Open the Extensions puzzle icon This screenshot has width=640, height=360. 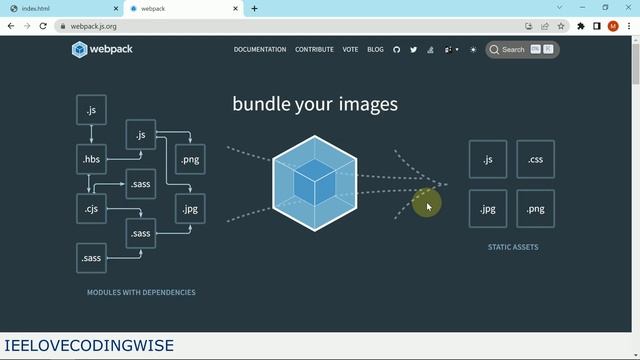pyautogui.click(x=580, y=26)
